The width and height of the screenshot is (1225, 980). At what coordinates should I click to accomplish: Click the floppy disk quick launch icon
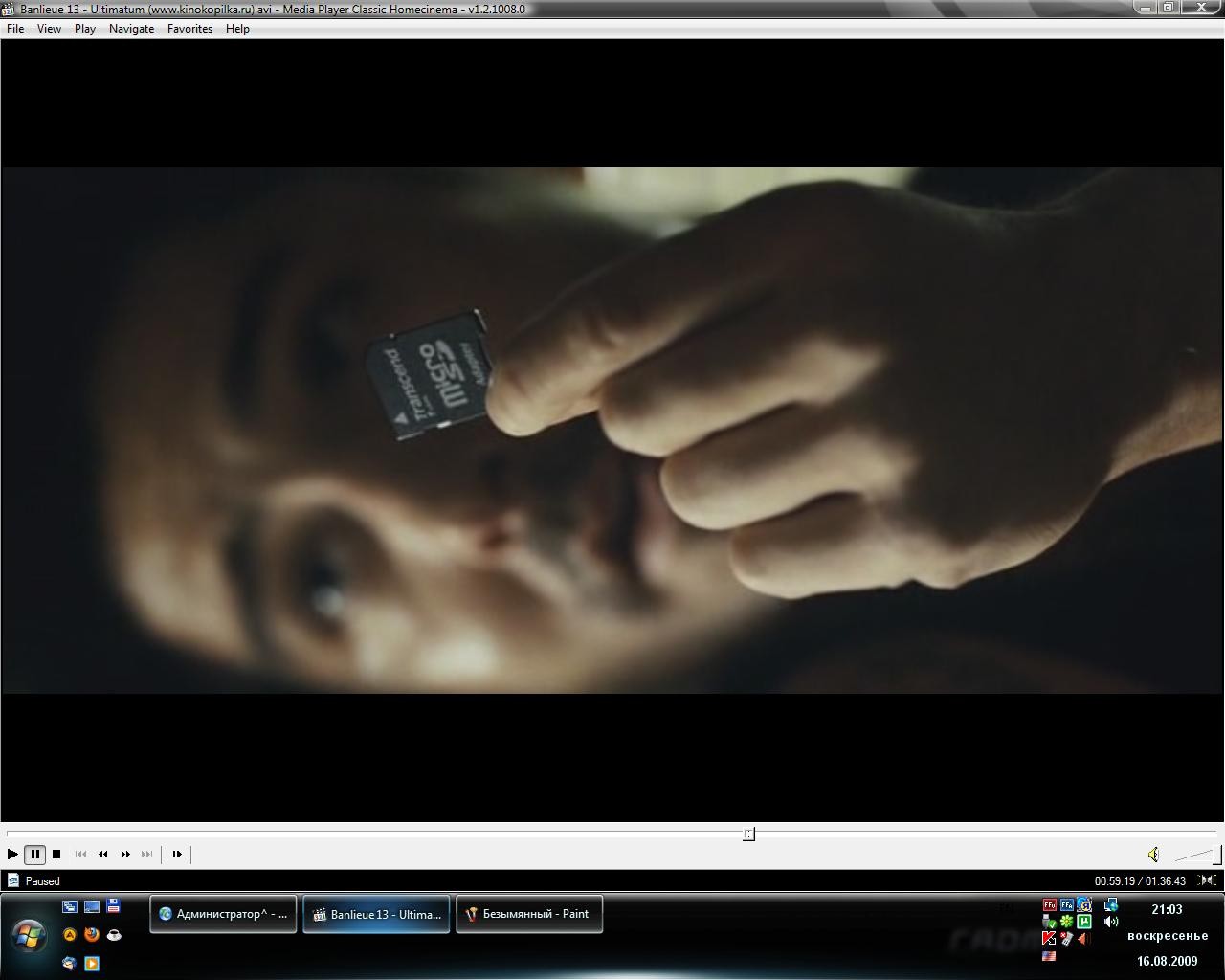pyautogui.click(x=114, y=906)
